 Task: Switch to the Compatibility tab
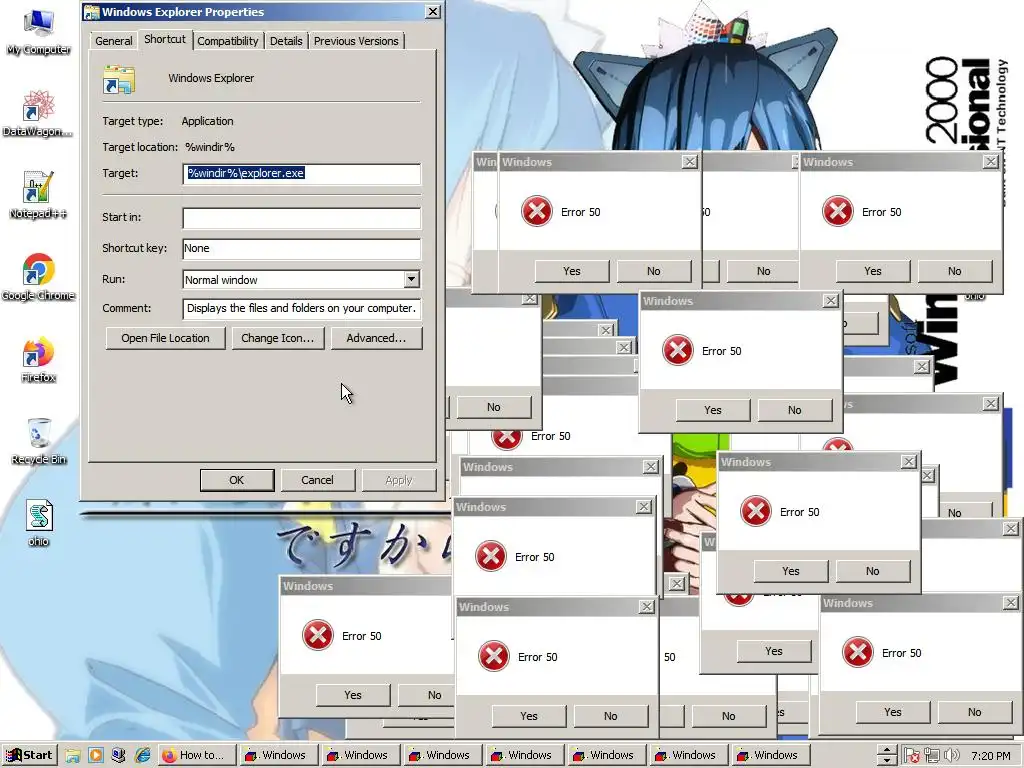(x=228, y=41)
